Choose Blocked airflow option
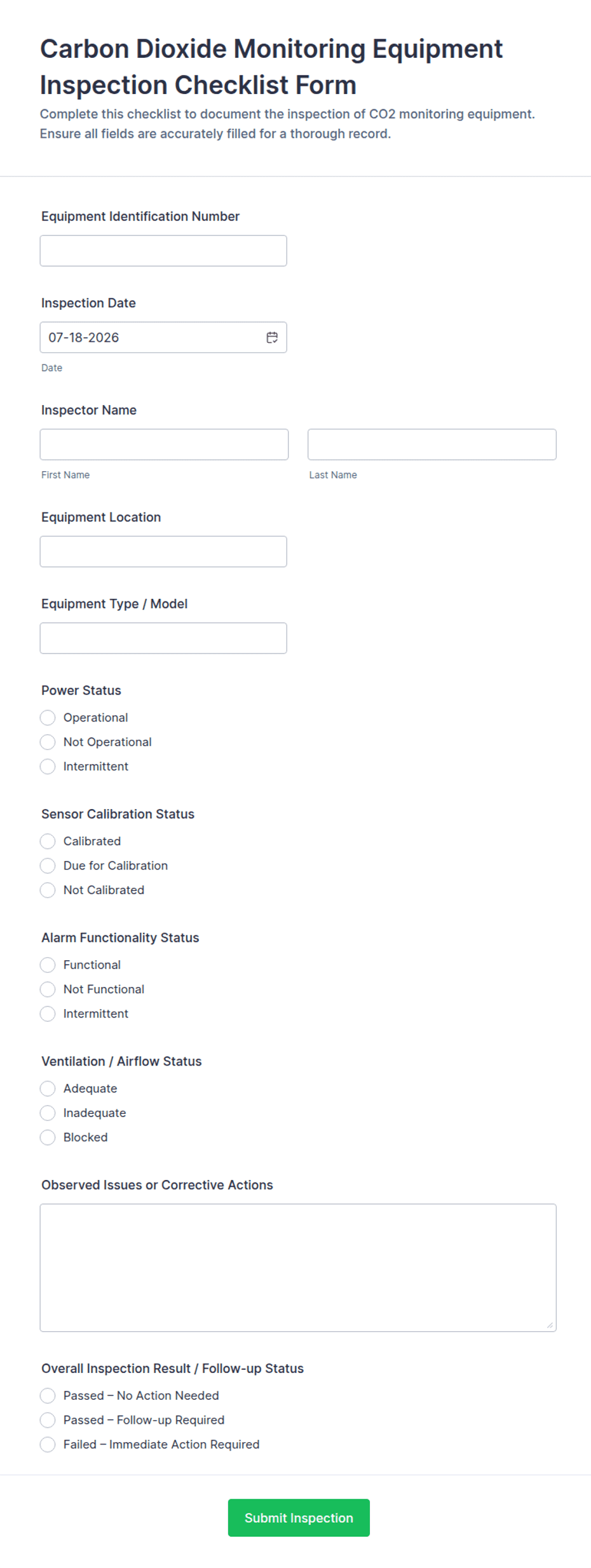The width and height of the screenshot is (591, 1568). tap(48, 1137)
